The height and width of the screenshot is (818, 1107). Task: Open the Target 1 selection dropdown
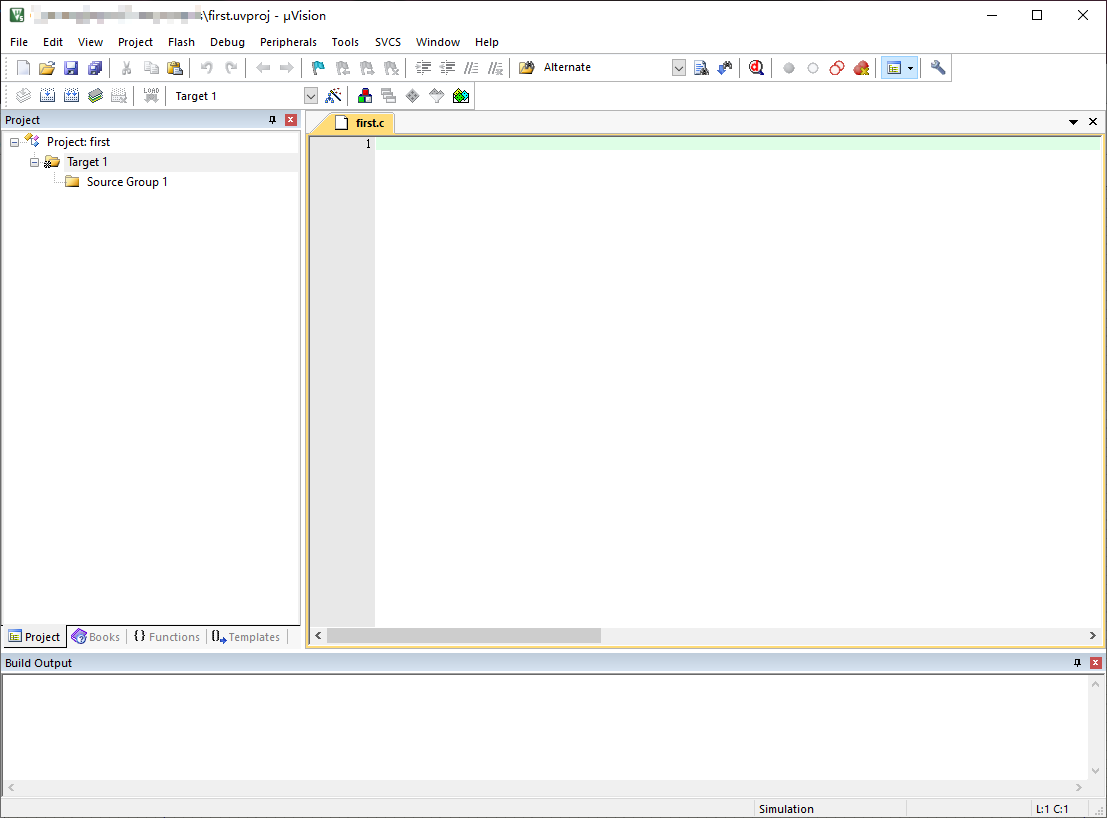(x=311, y=96)
